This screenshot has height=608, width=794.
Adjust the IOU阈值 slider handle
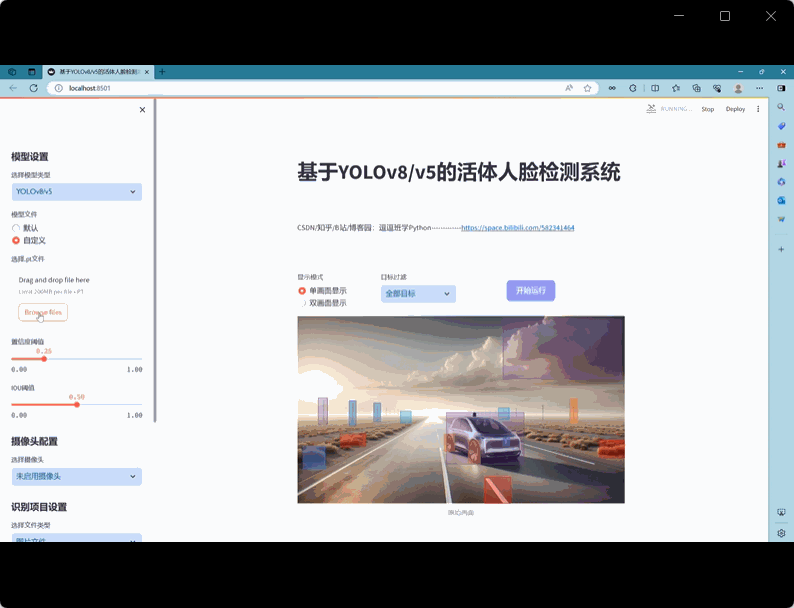pos(77,404)
